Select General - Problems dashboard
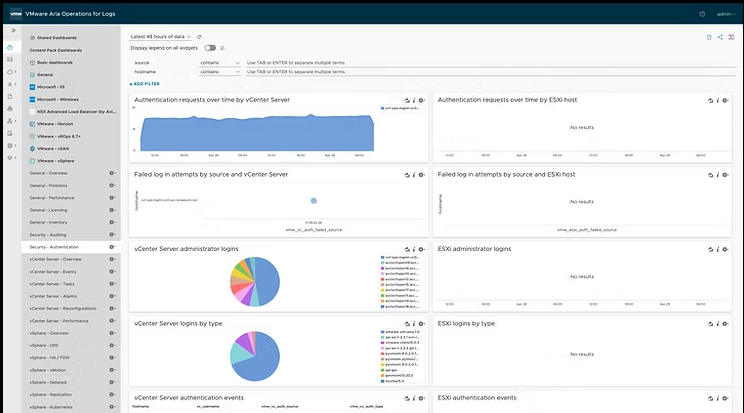Image resolution: width=744 pixels, height=413 pixels. (48, 186)
